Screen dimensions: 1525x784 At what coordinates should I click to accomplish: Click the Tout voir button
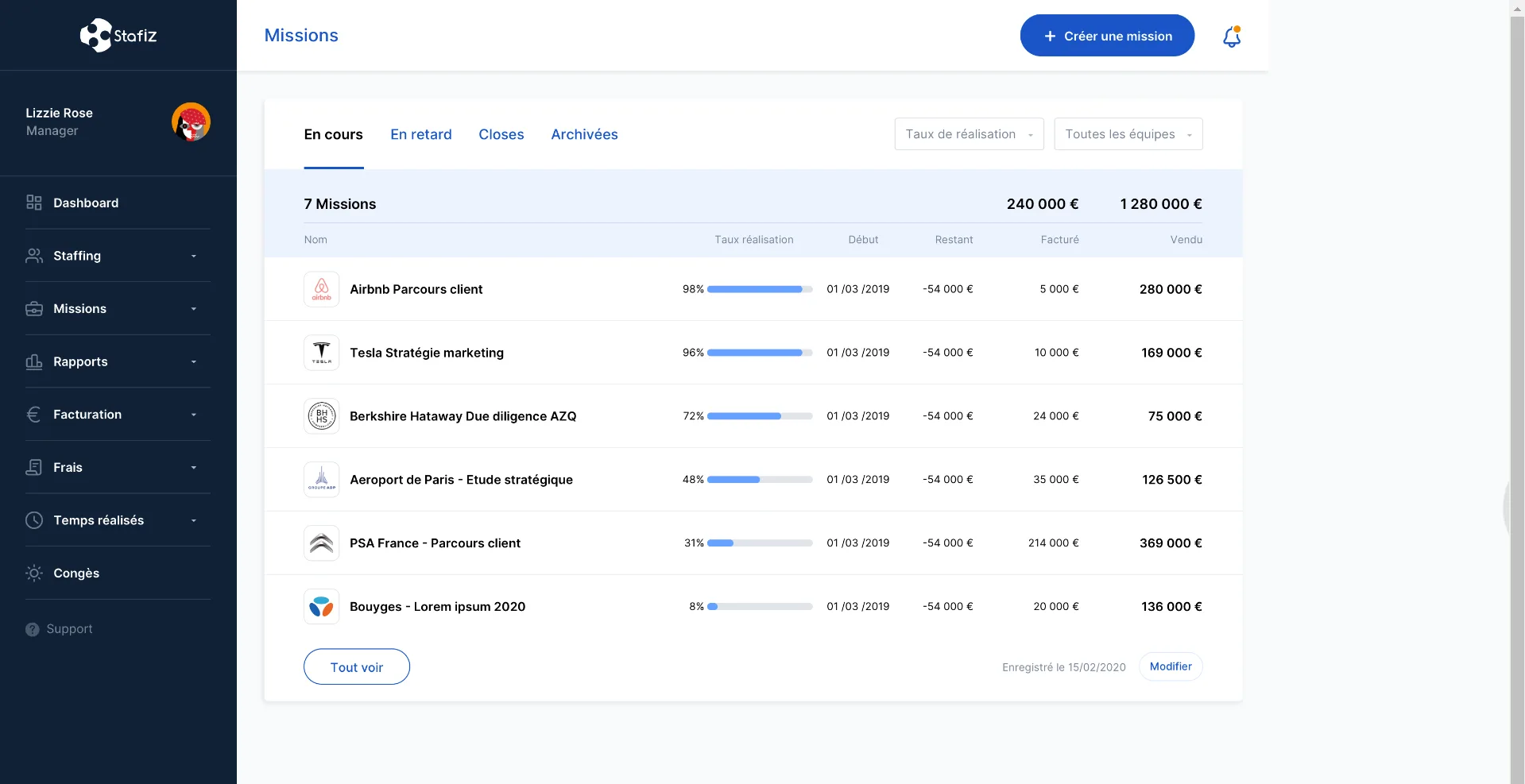[357, 667]
